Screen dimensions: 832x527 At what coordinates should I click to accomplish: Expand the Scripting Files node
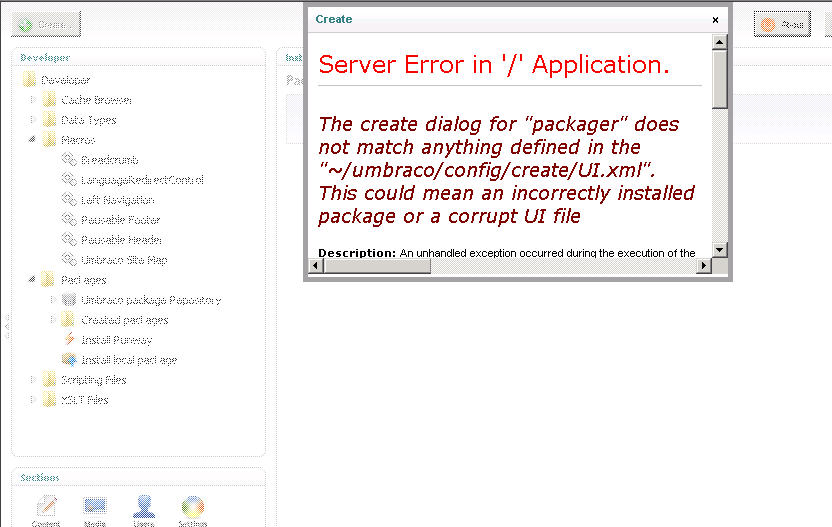click(x=32, y=379)
